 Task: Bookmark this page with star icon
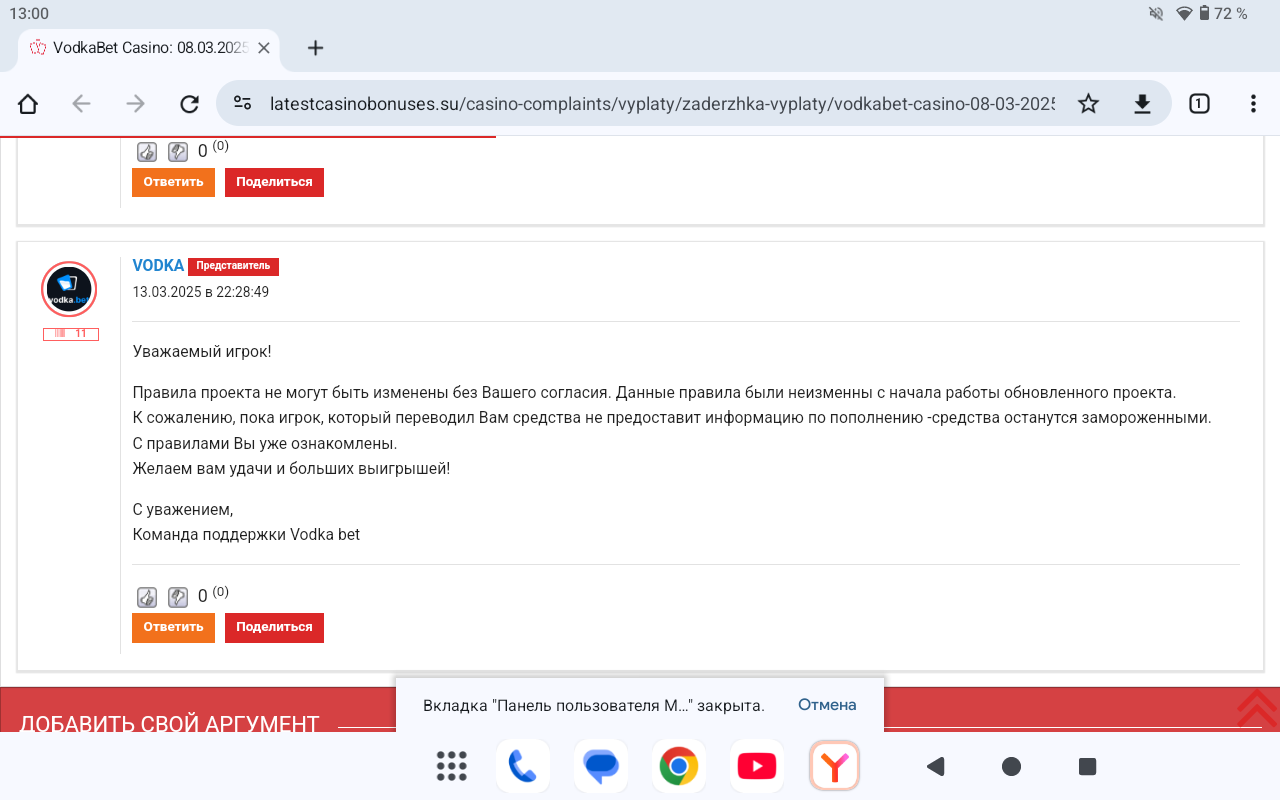pyautogui.click(x=1088, y=104)
